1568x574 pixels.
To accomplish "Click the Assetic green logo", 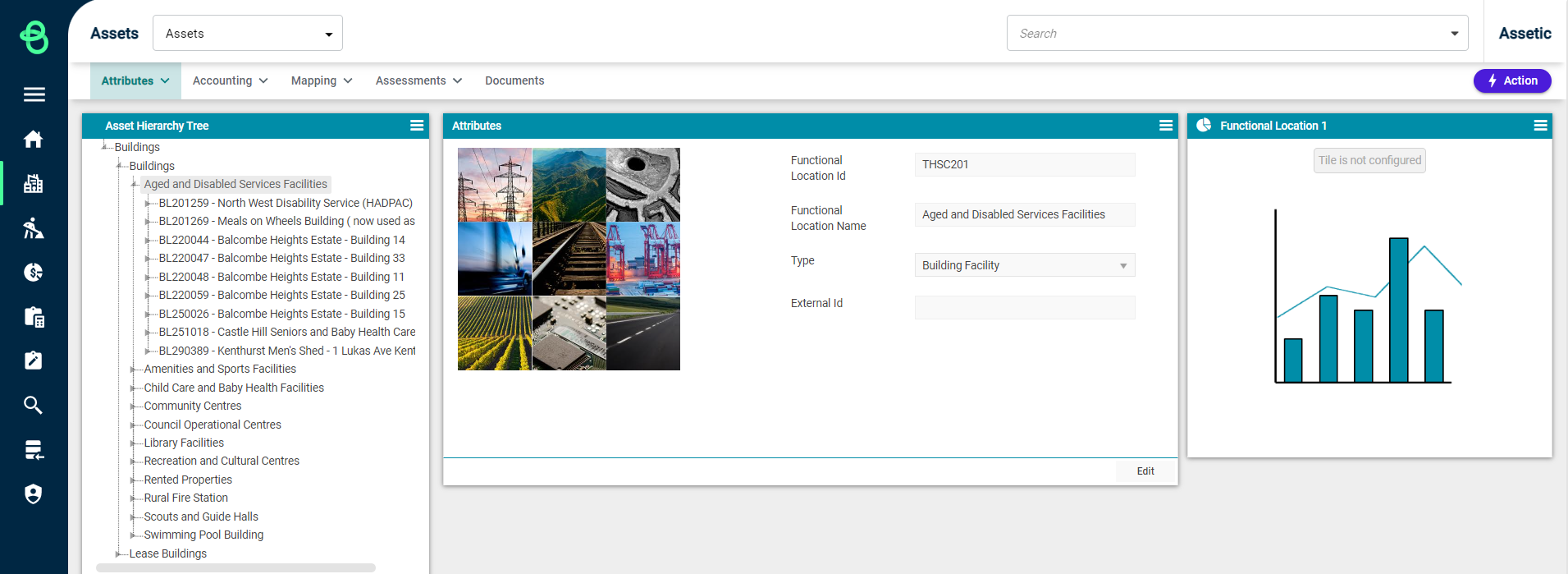I will point(34,37).
